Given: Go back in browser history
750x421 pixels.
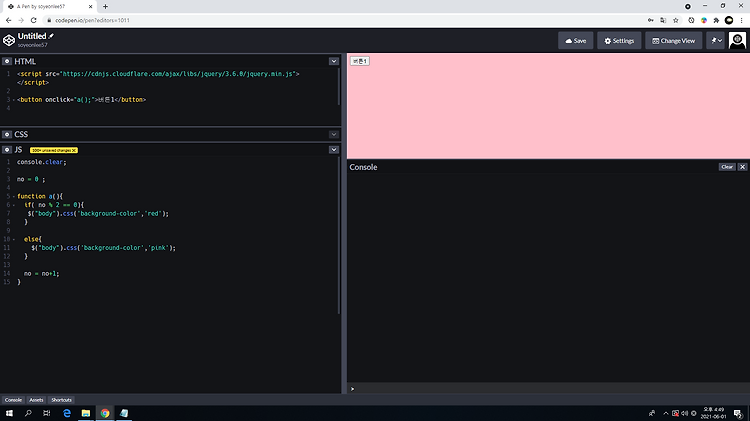Looking at the screenshot, I should click(9, 20).
